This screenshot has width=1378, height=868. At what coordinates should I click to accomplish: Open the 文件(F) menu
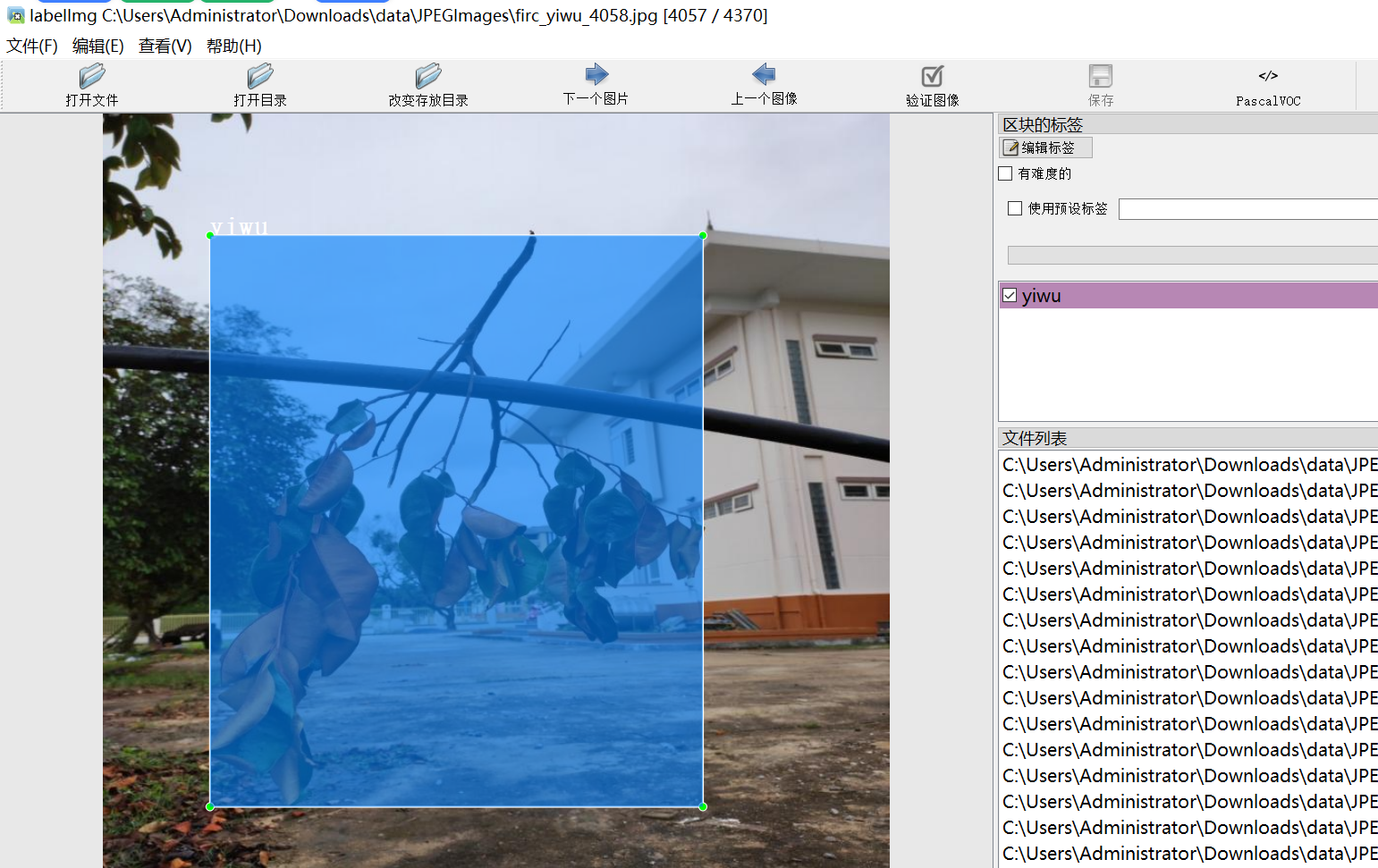tap(32, 46)
